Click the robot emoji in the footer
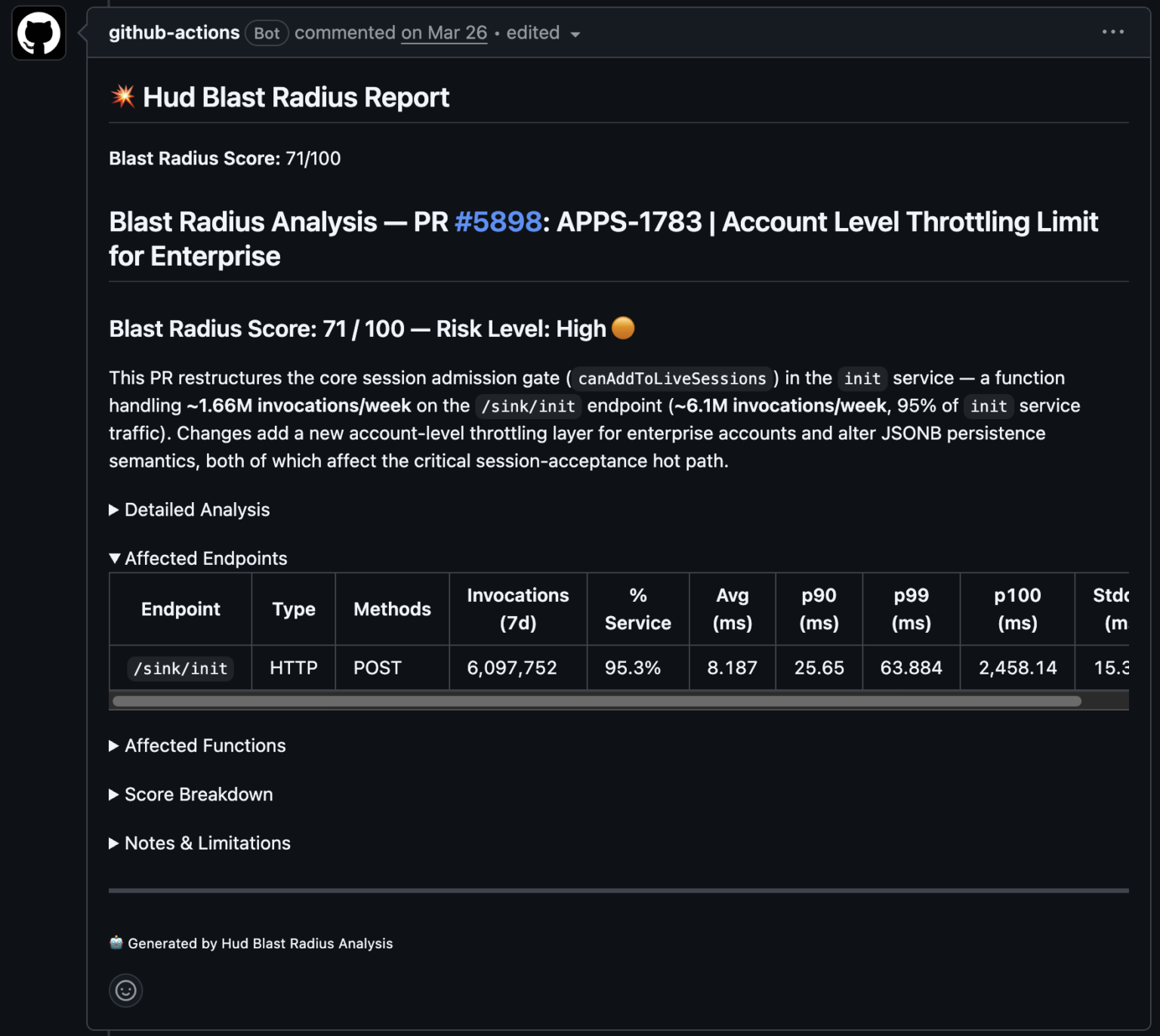The image size is (1160, 1036). coord(116,942)
